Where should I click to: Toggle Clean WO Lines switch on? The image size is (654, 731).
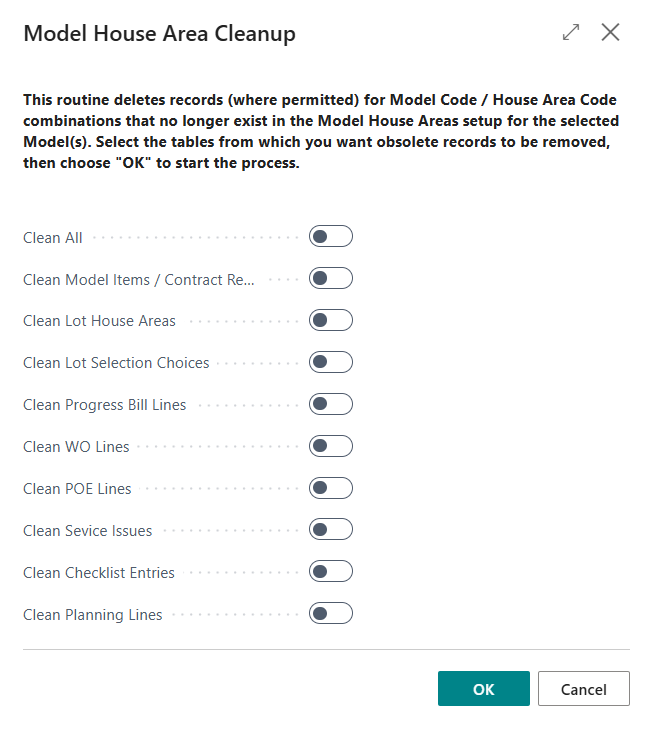(x=330, y=446)
